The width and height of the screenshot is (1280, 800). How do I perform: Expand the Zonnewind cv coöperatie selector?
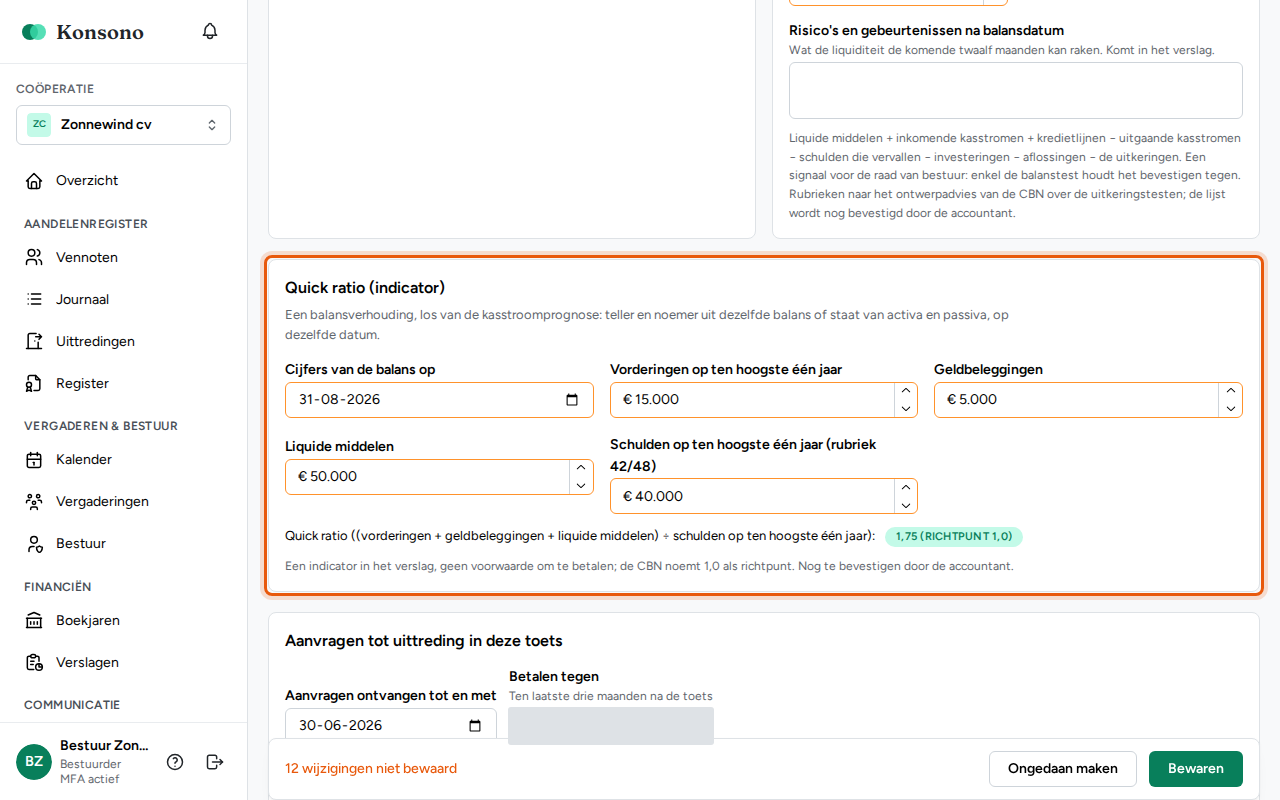[124, 125]
